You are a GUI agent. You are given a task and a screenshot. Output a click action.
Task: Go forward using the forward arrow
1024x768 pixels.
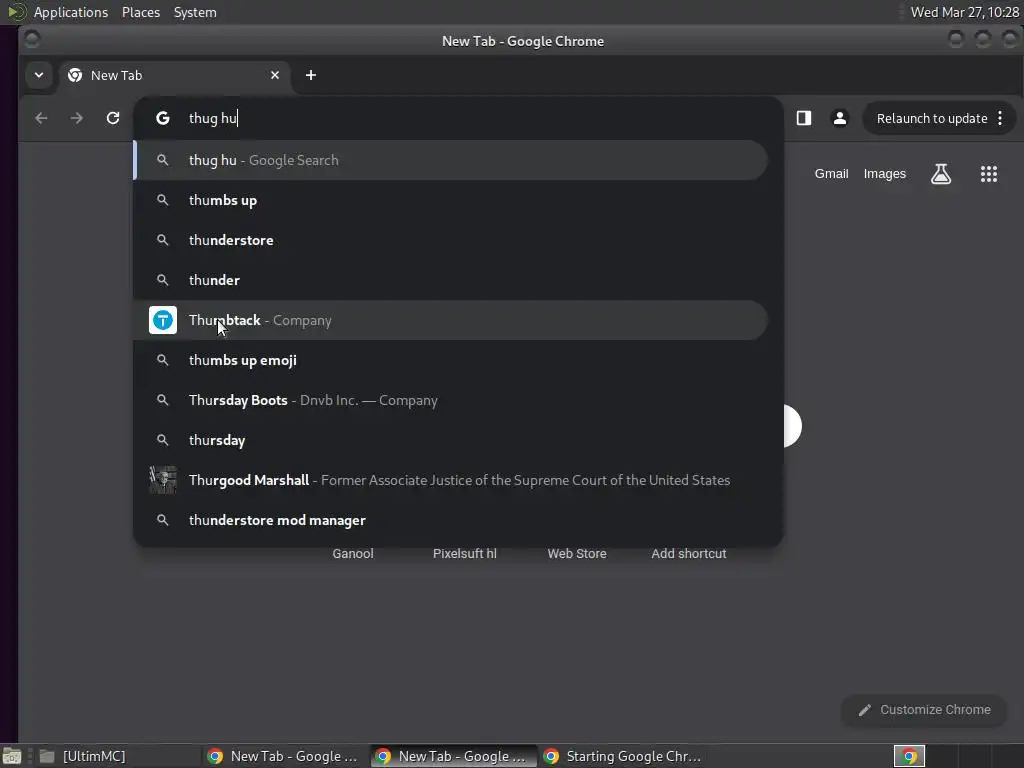[76, 118]
